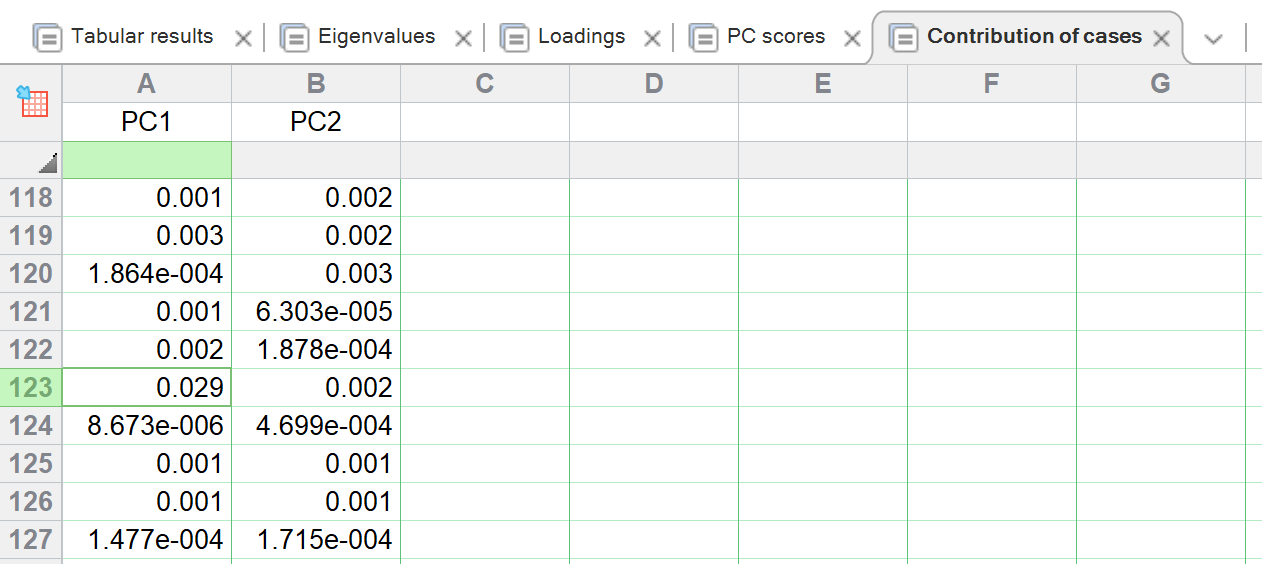Switch to the Eigenvalues tab
Screen dimensions: 1262x564
pyautogui.click(x=376, y=37)
